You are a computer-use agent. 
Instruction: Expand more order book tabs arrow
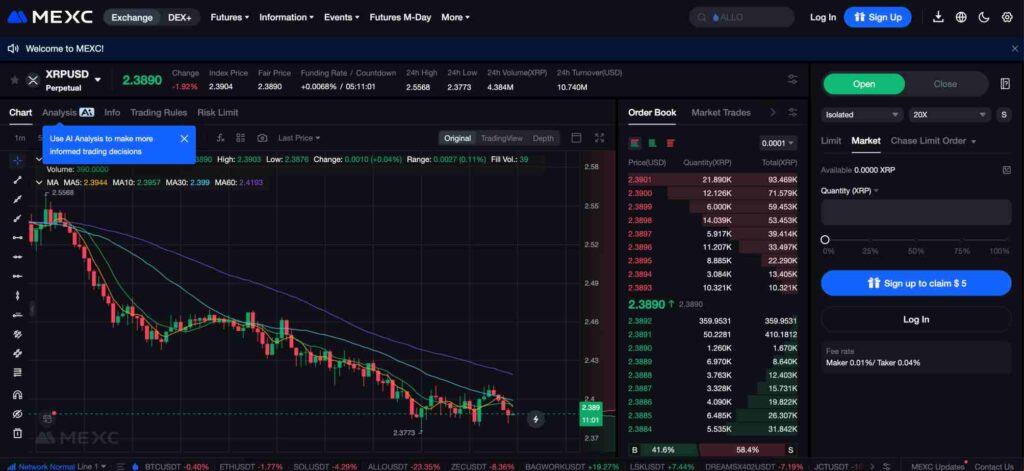773,112
